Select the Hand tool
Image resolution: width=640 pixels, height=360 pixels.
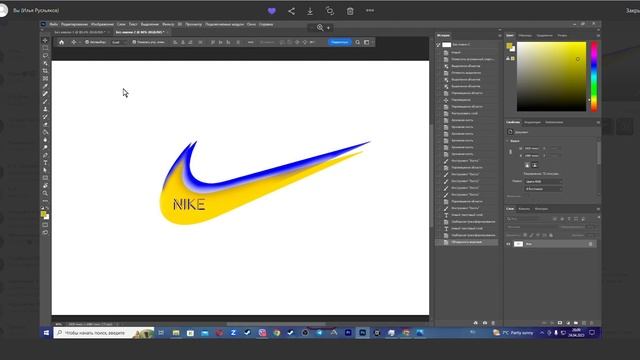(x=45, y=186)
